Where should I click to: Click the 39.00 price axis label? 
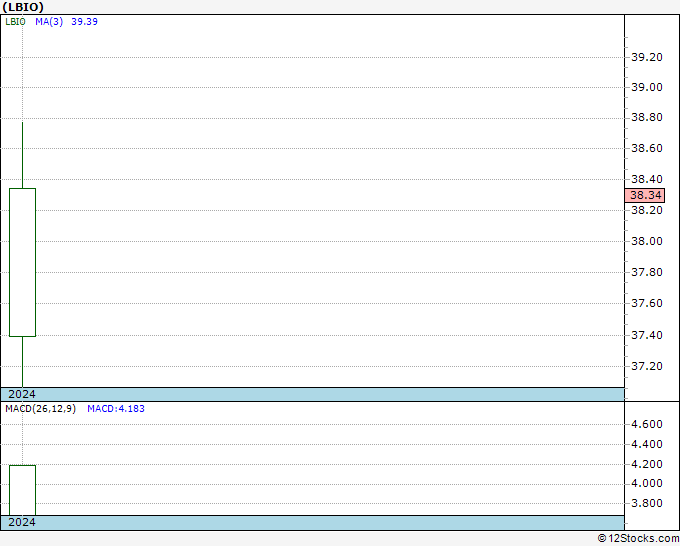(x=647, y=87)
